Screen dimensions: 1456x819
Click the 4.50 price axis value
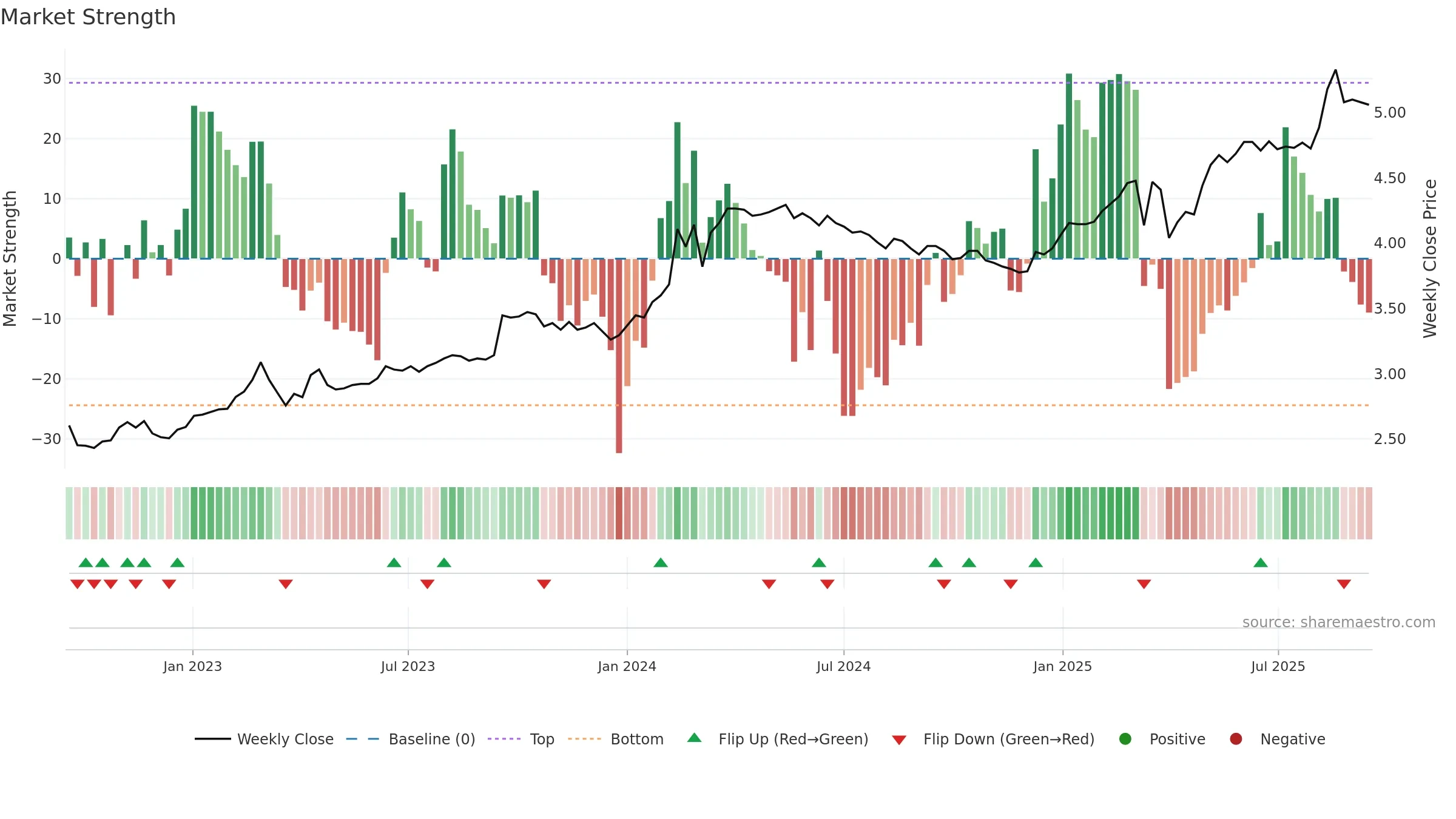1390,178
